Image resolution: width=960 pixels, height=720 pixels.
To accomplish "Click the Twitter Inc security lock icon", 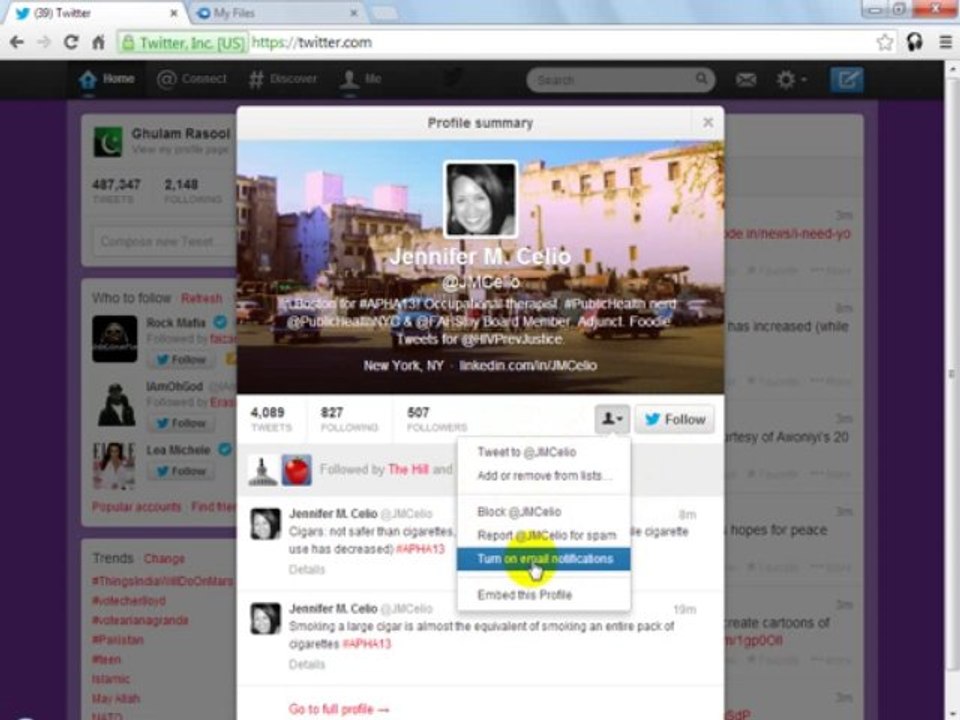I will coord(128,42).
